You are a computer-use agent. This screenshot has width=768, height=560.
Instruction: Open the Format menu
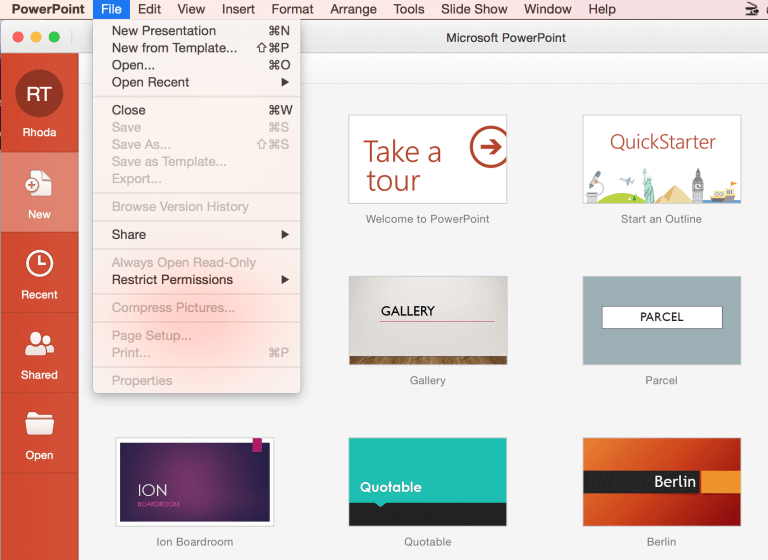pyautogui.click(x=292, y=9)
